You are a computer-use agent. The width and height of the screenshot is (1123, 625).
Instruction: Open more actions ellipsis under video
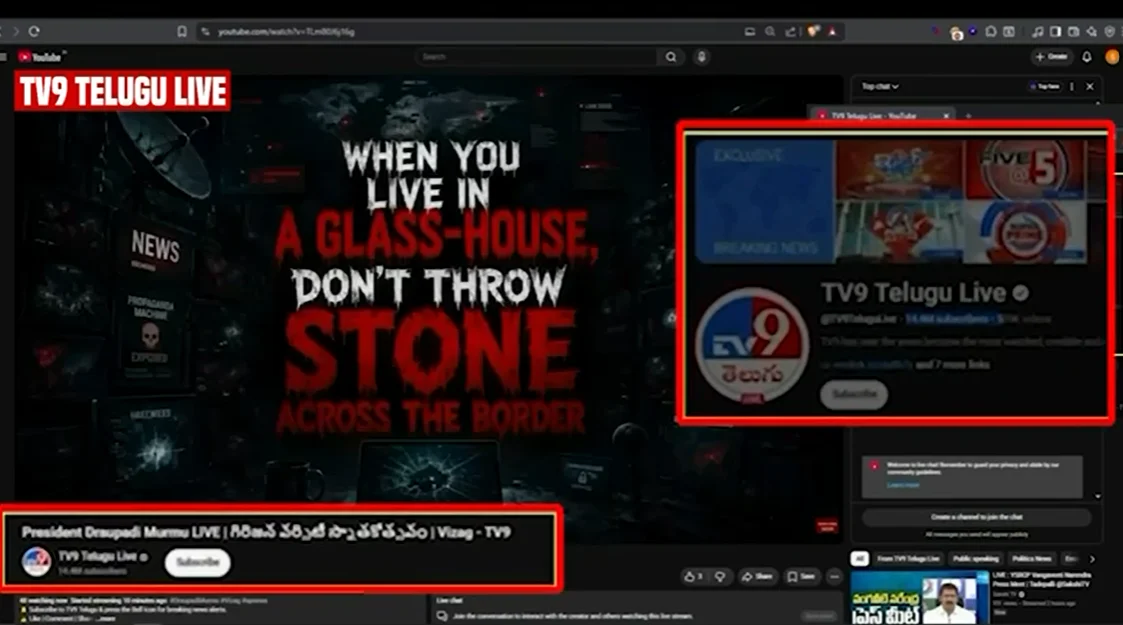coord(834,576)
